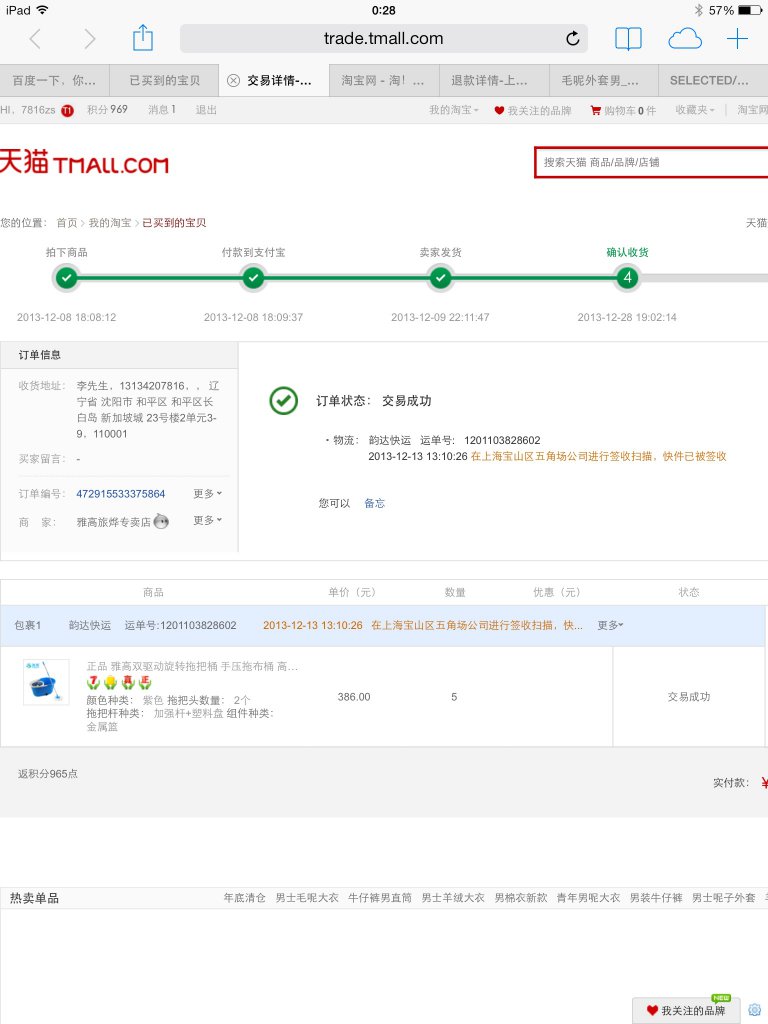Open orange logistics status under 订单状态
Screen dimensions: 768x1024
[x=598, y=456]
